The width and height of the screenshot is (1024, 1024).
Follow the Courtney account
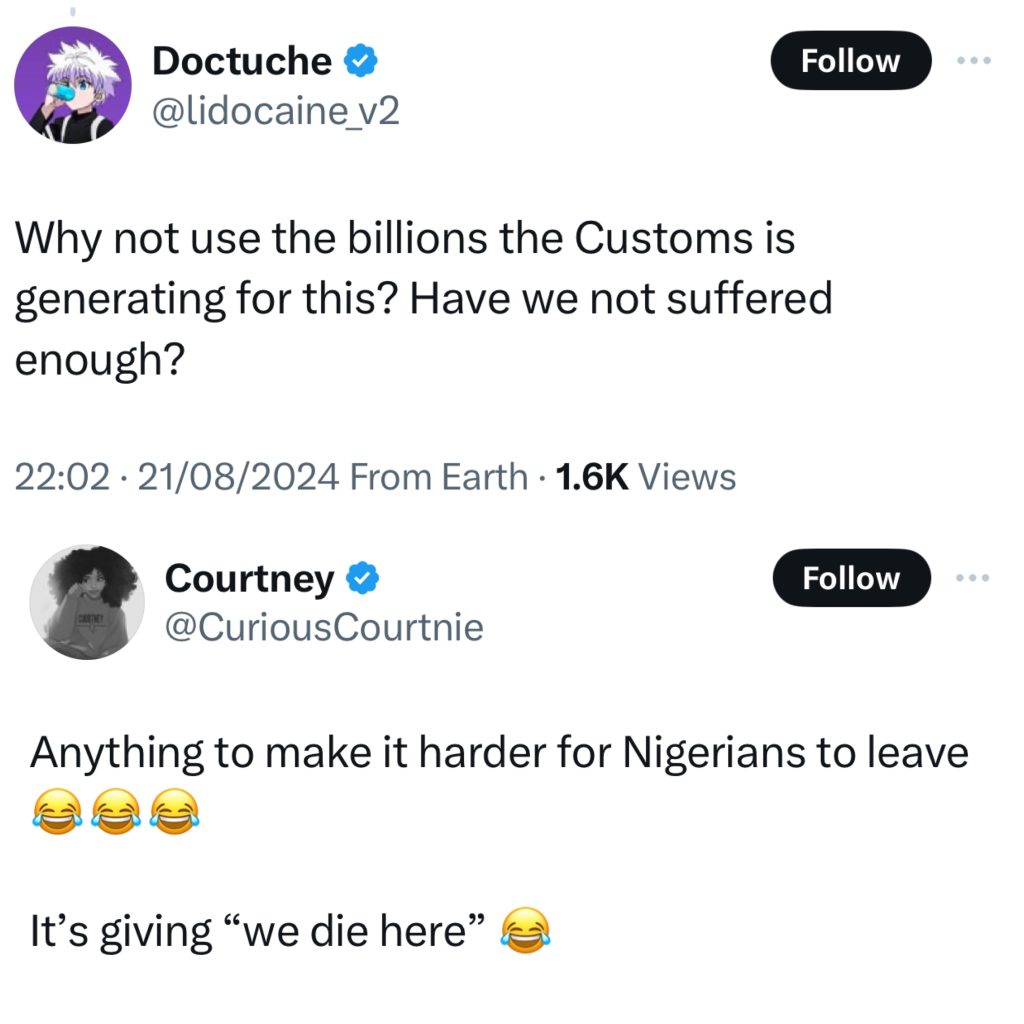point(850,578)
